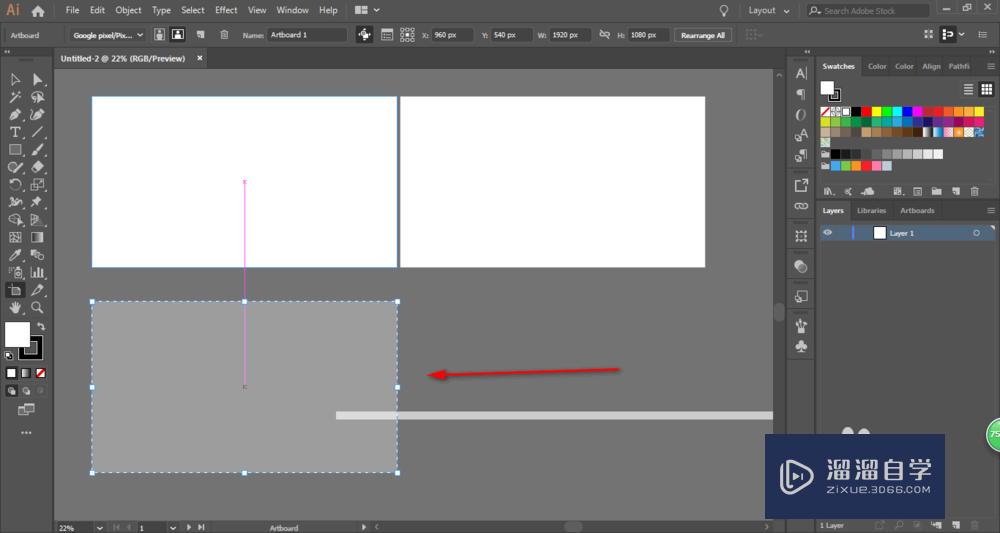Open the Paragraph panel icon in dock
Image resolution: width=1000 pixels, height=533 pixels.
801,94
